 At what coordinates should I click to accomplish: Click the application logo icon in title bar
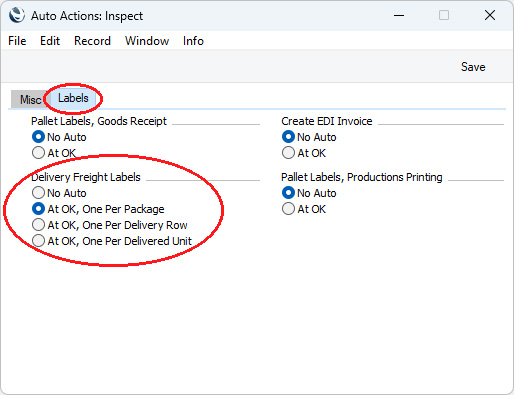[x=17, y=15]
